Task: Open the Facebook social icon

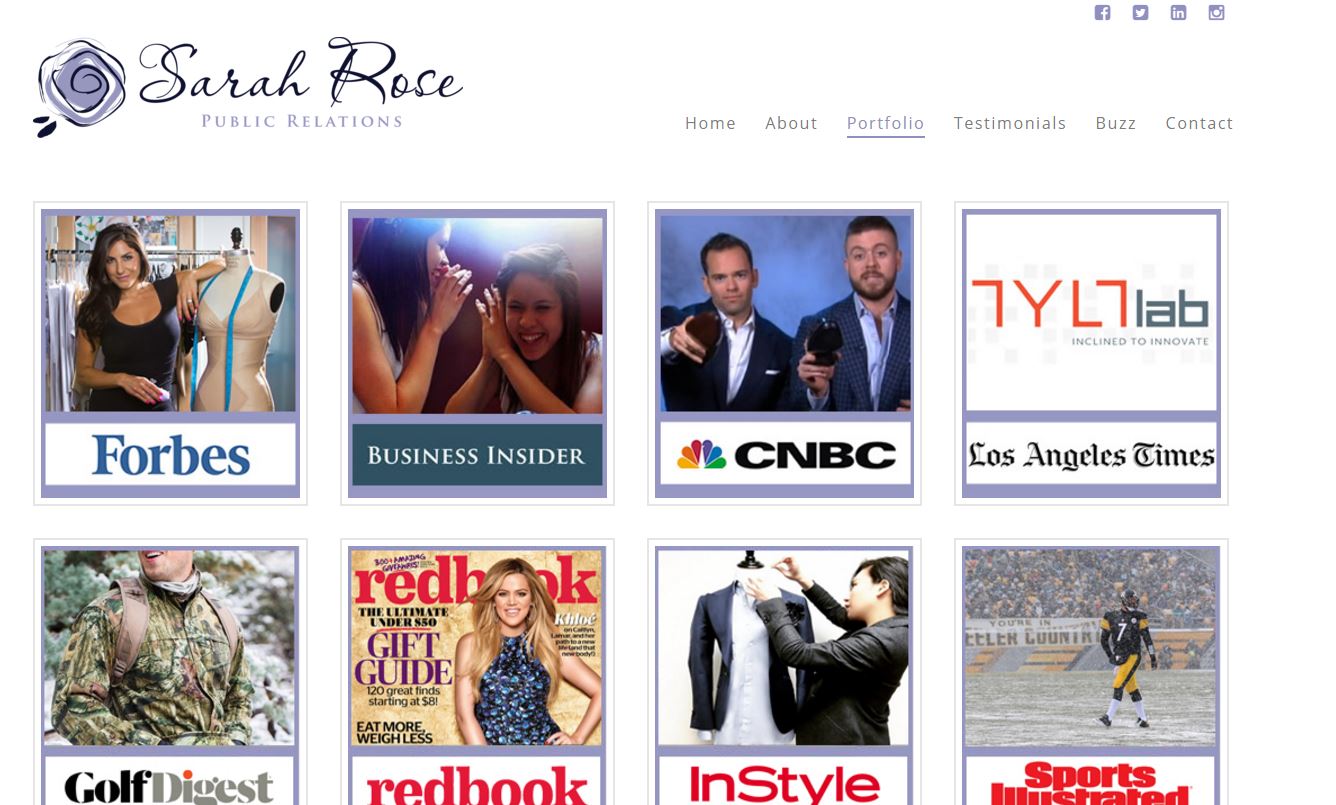Action: [1102, 13]
